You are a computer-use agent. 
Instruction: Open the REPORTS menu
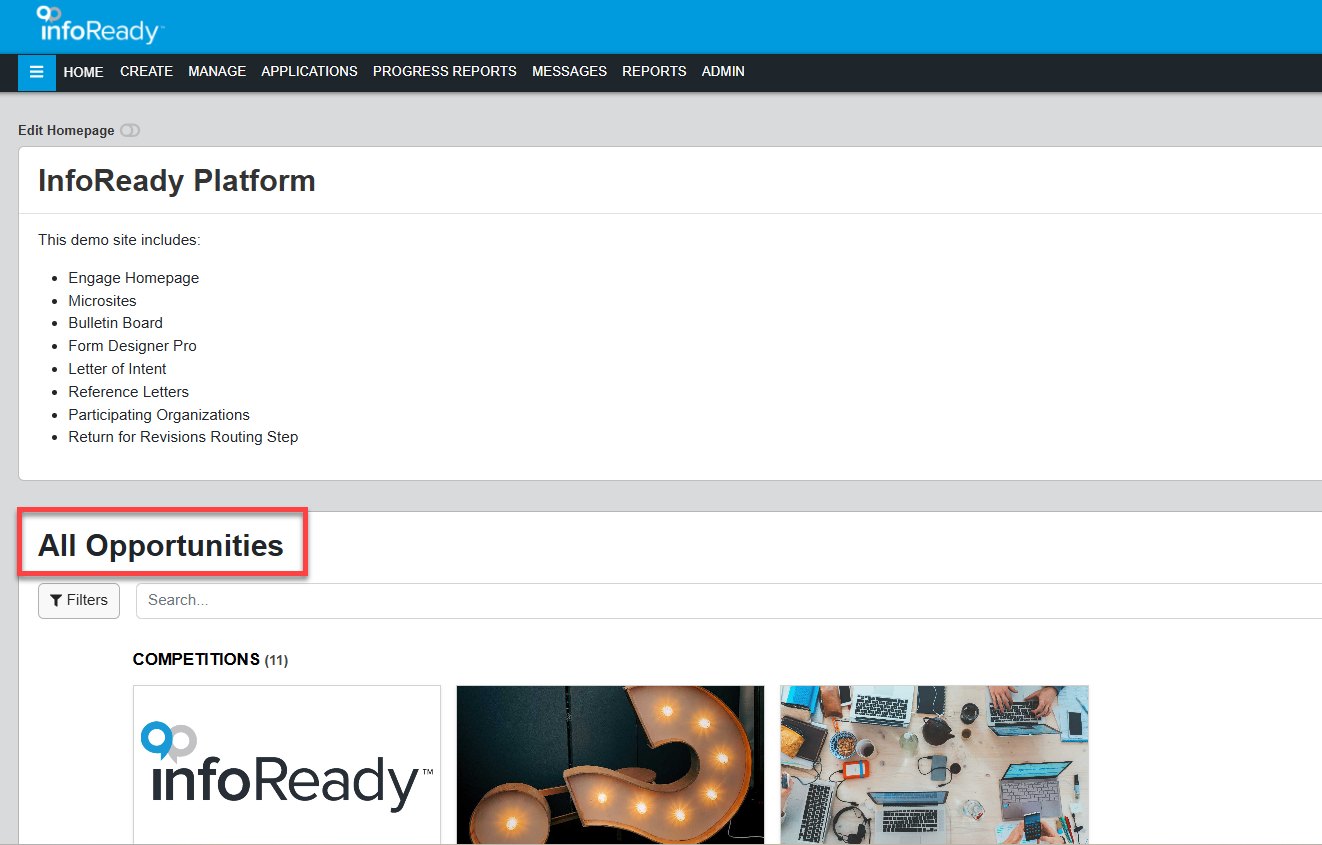pyautogui.click(x=654, y=72)
